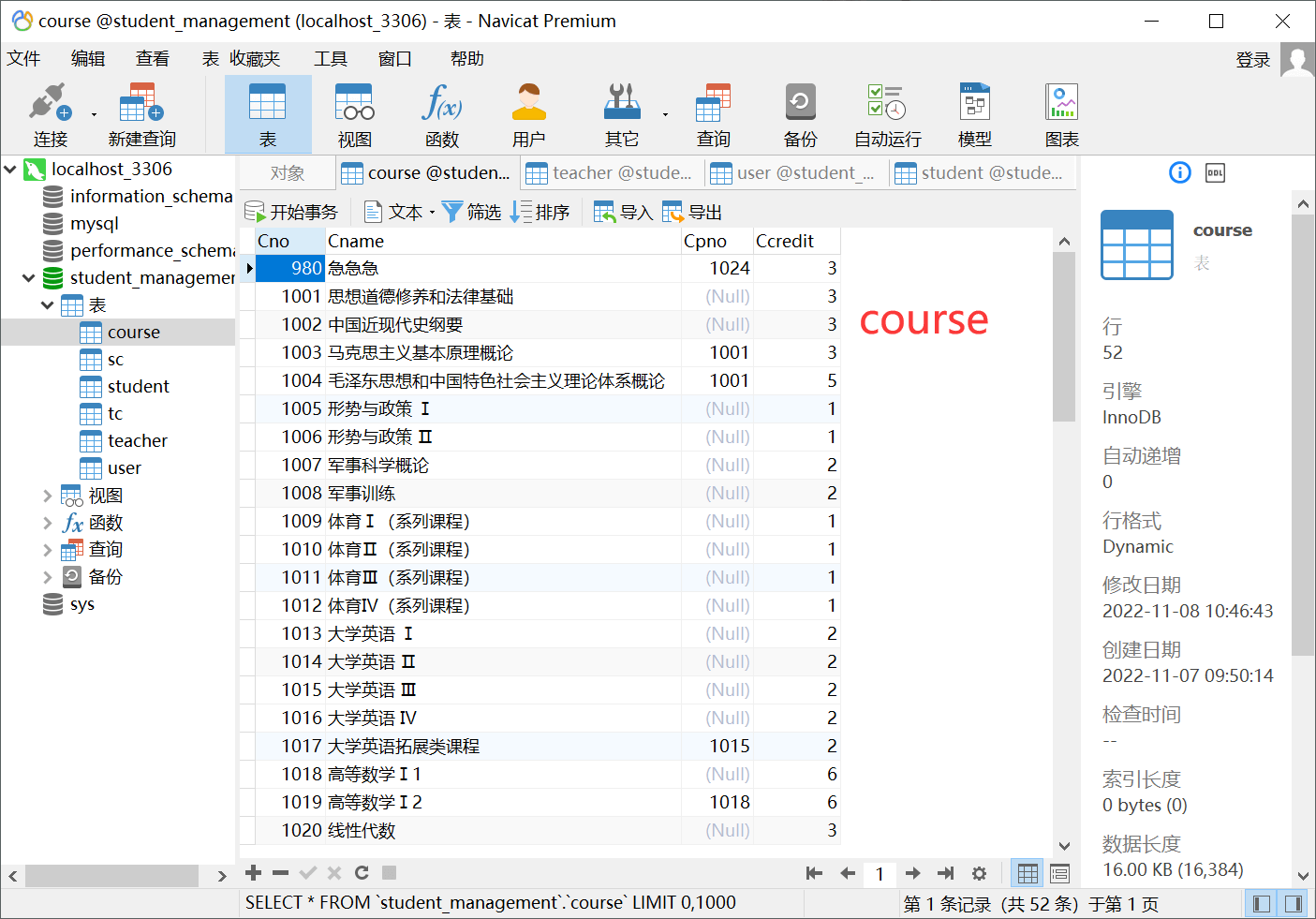The image size is (1316, 919).
Task: Open the 工具 menu
Action: [330, 58]
